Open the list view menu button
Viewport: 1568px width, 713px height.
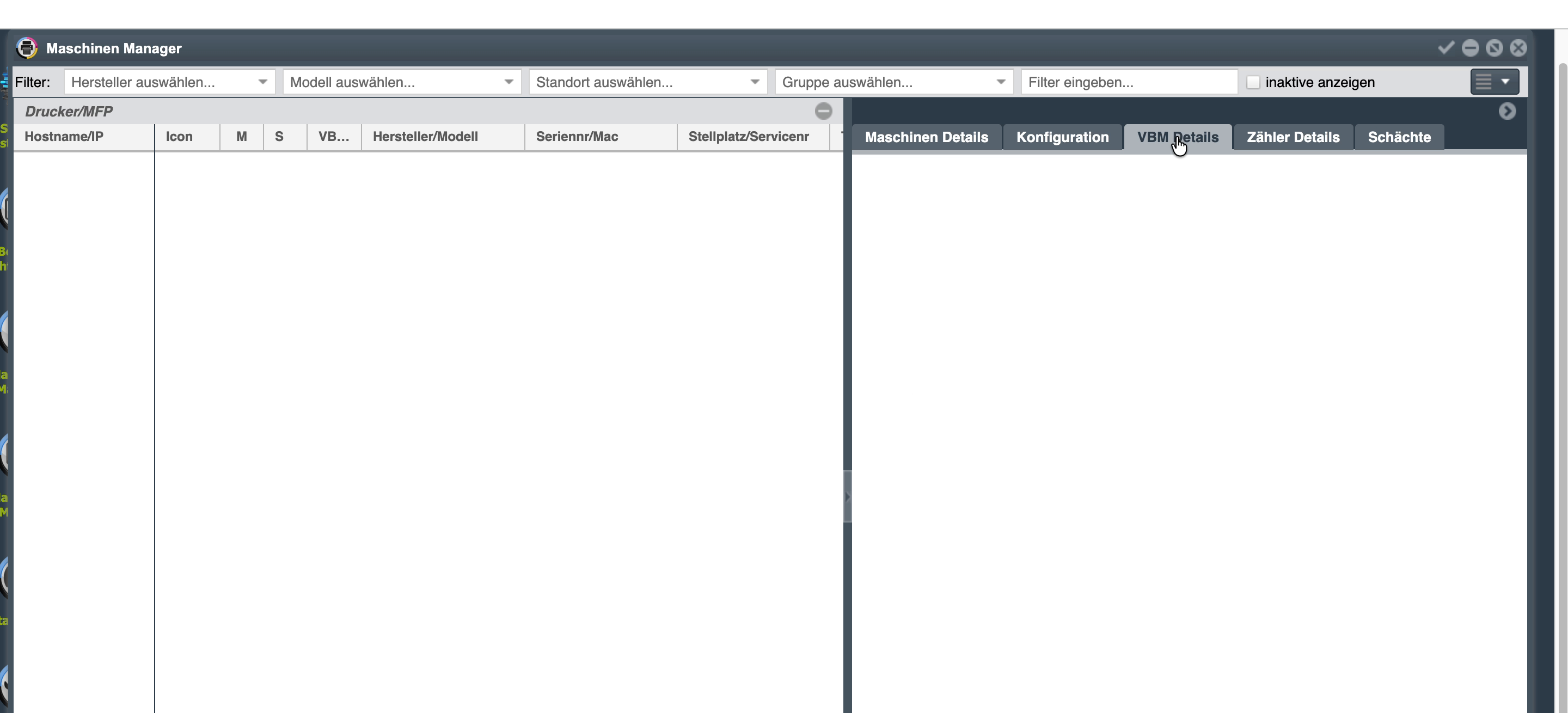click(1494, 82)
